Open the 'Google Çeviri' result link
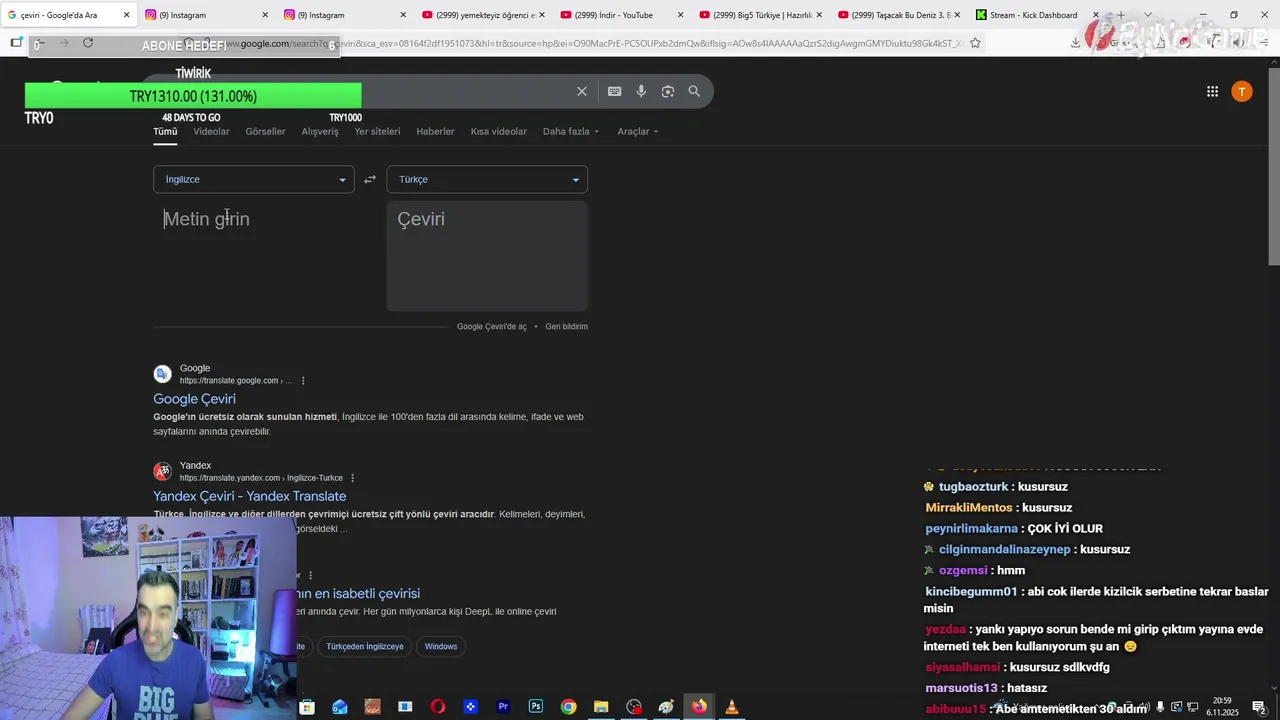Screen dimensions: 1280x720 (194, 399)
